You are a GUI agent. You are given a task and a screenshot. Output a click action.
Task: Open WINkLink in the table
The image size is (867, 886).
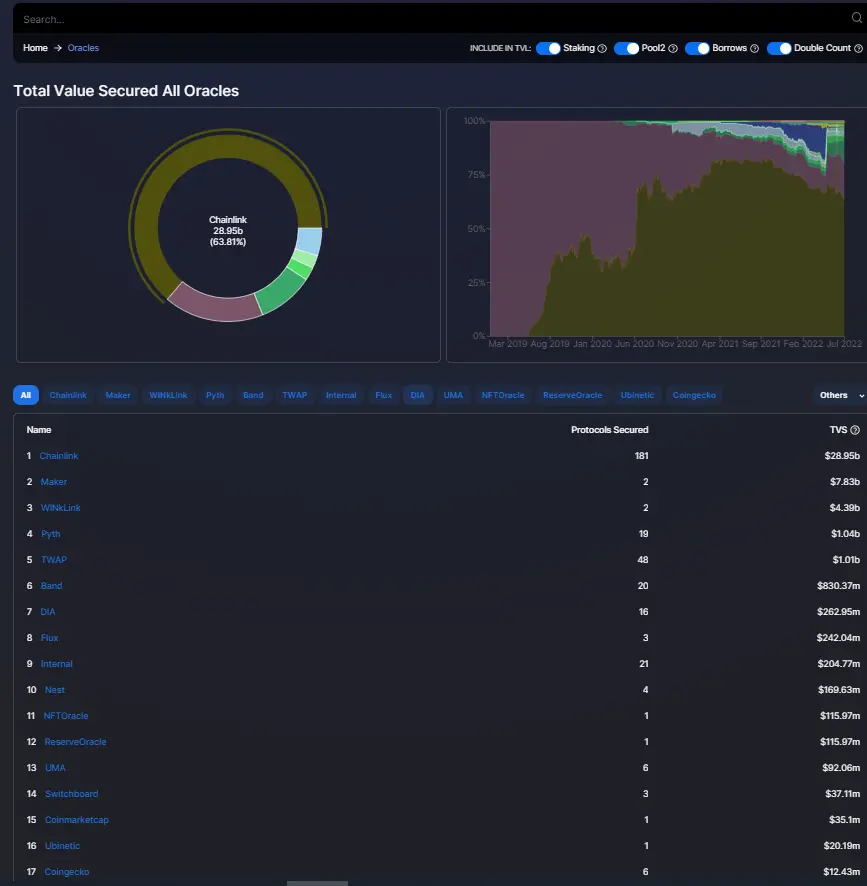pos(60,508)
